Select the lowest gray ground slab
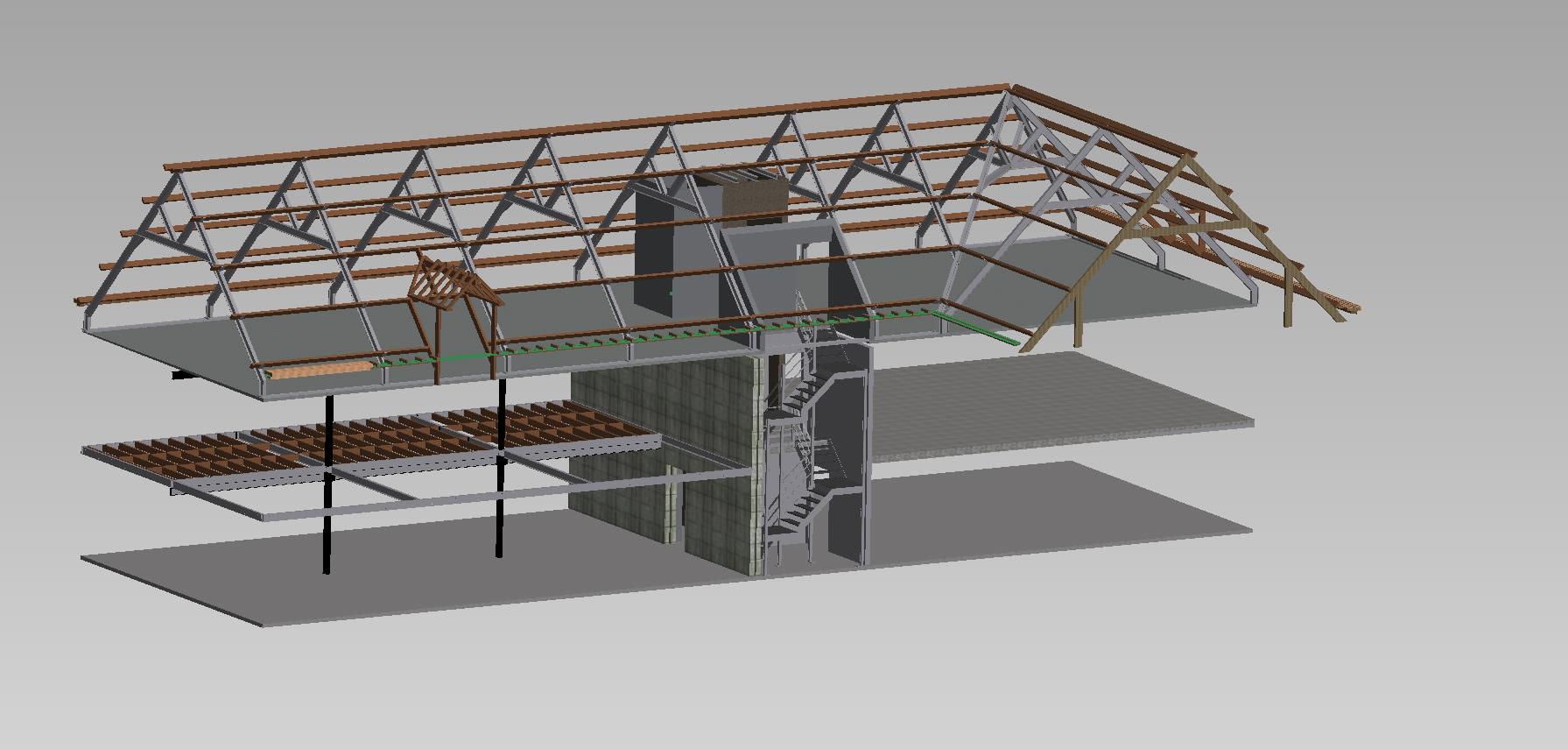Screen dimensions: 1568x749 point(665,543)
